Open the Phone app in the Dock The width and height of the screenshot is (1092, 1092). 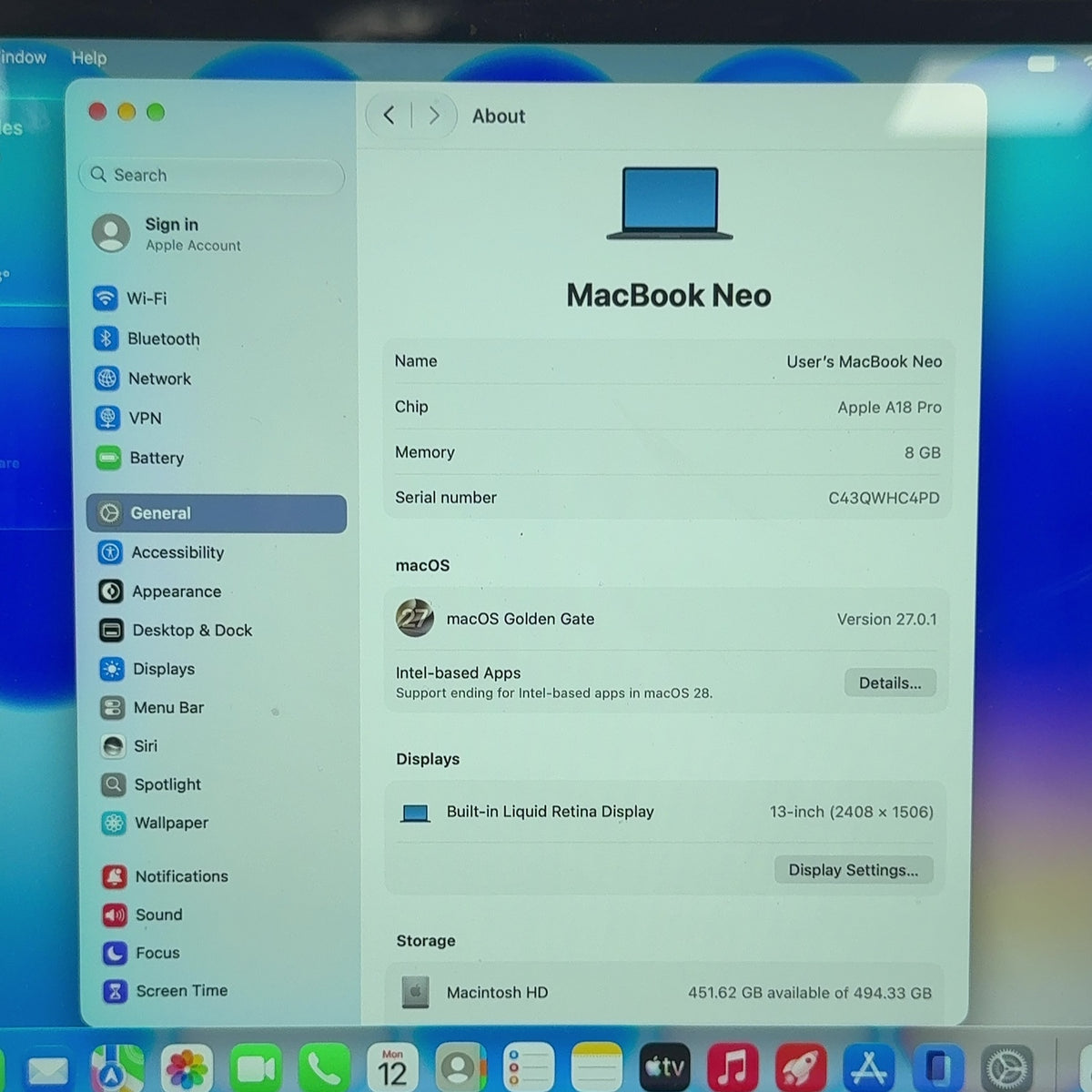(x=324, y=1068)
